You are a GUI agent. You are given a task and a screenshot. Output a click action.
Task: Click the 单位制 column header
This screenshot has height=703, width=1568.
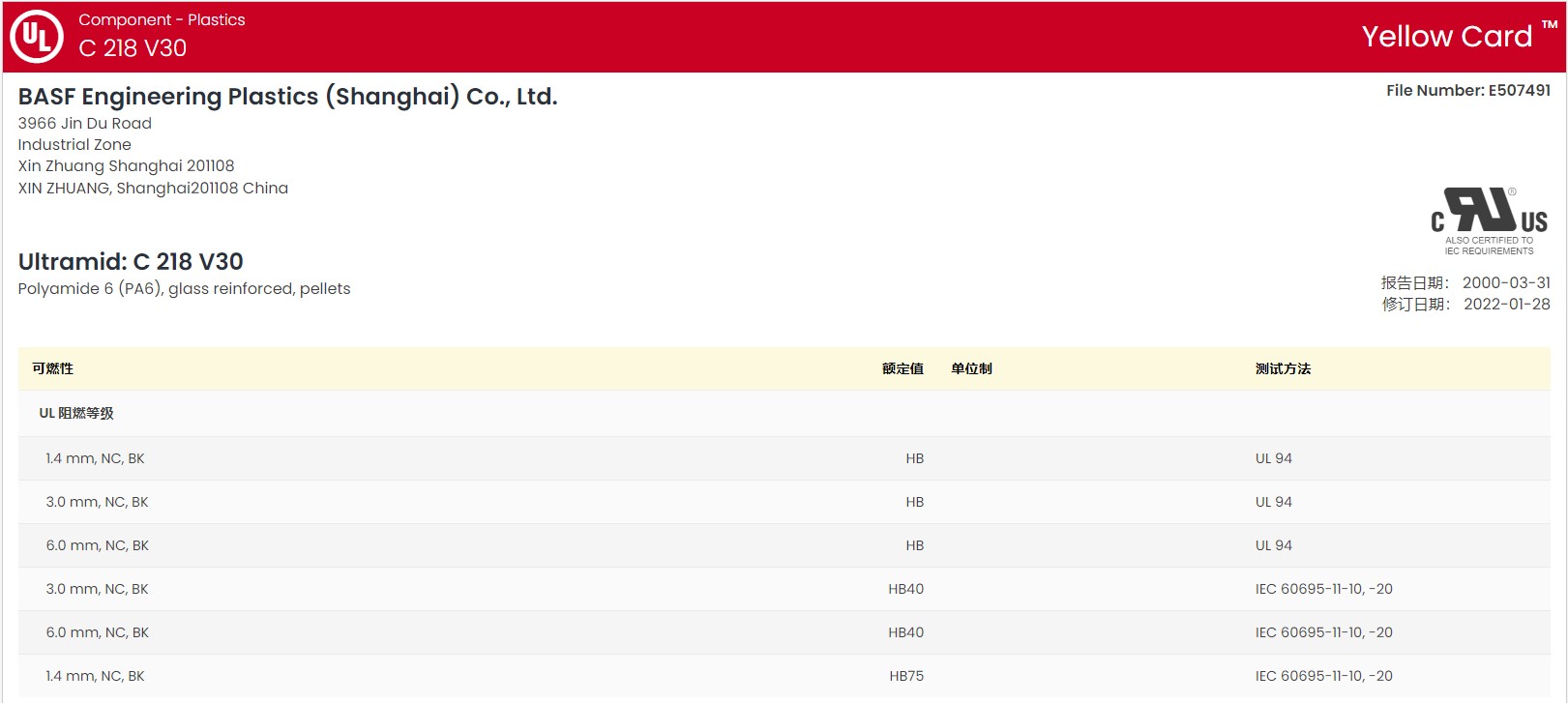[971, 368]
